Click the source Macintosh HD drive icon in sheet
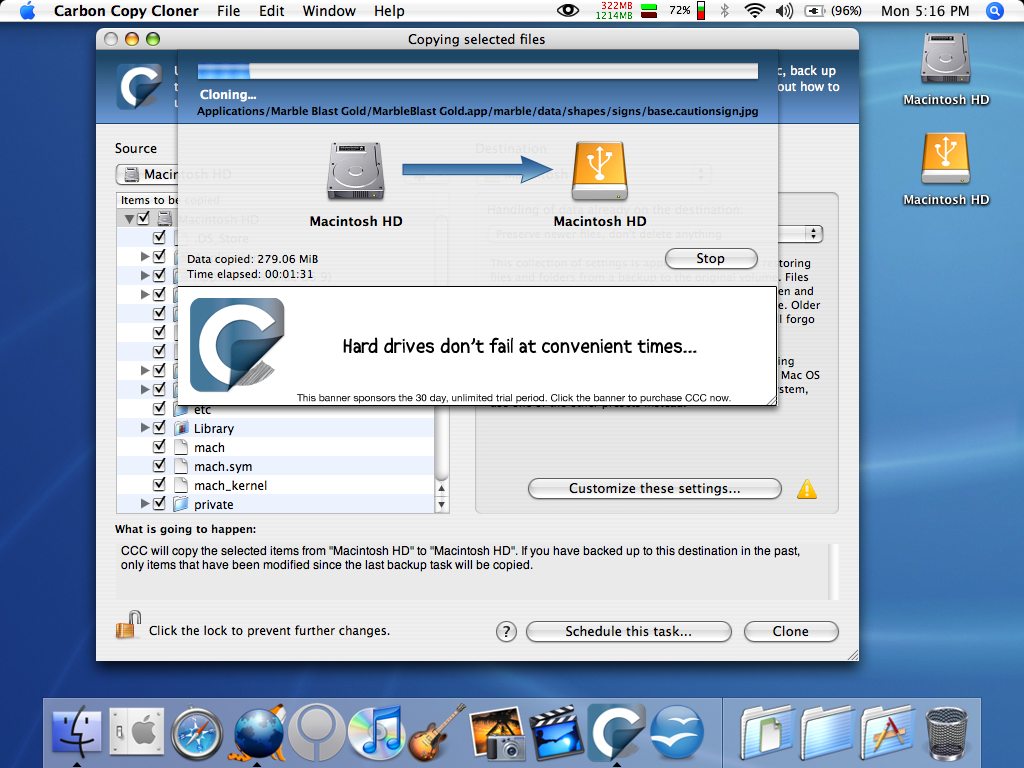The width and height of the screenshot is (1024, 768). [356, 172]
